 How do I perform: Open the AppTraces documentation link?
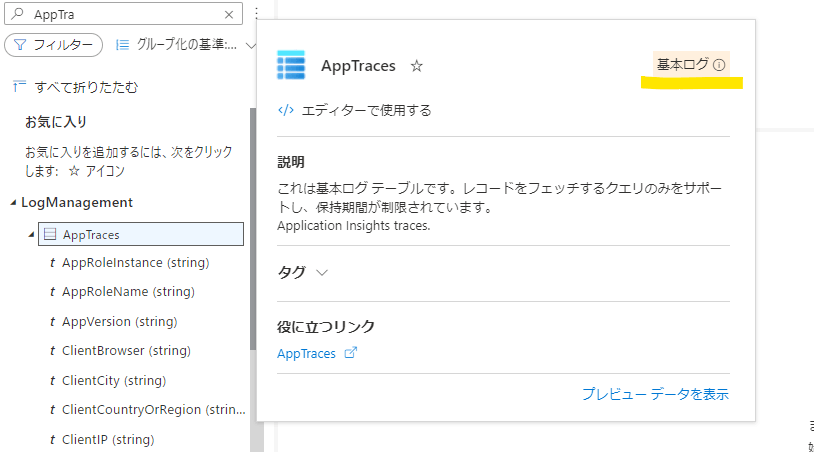[306, 354]
